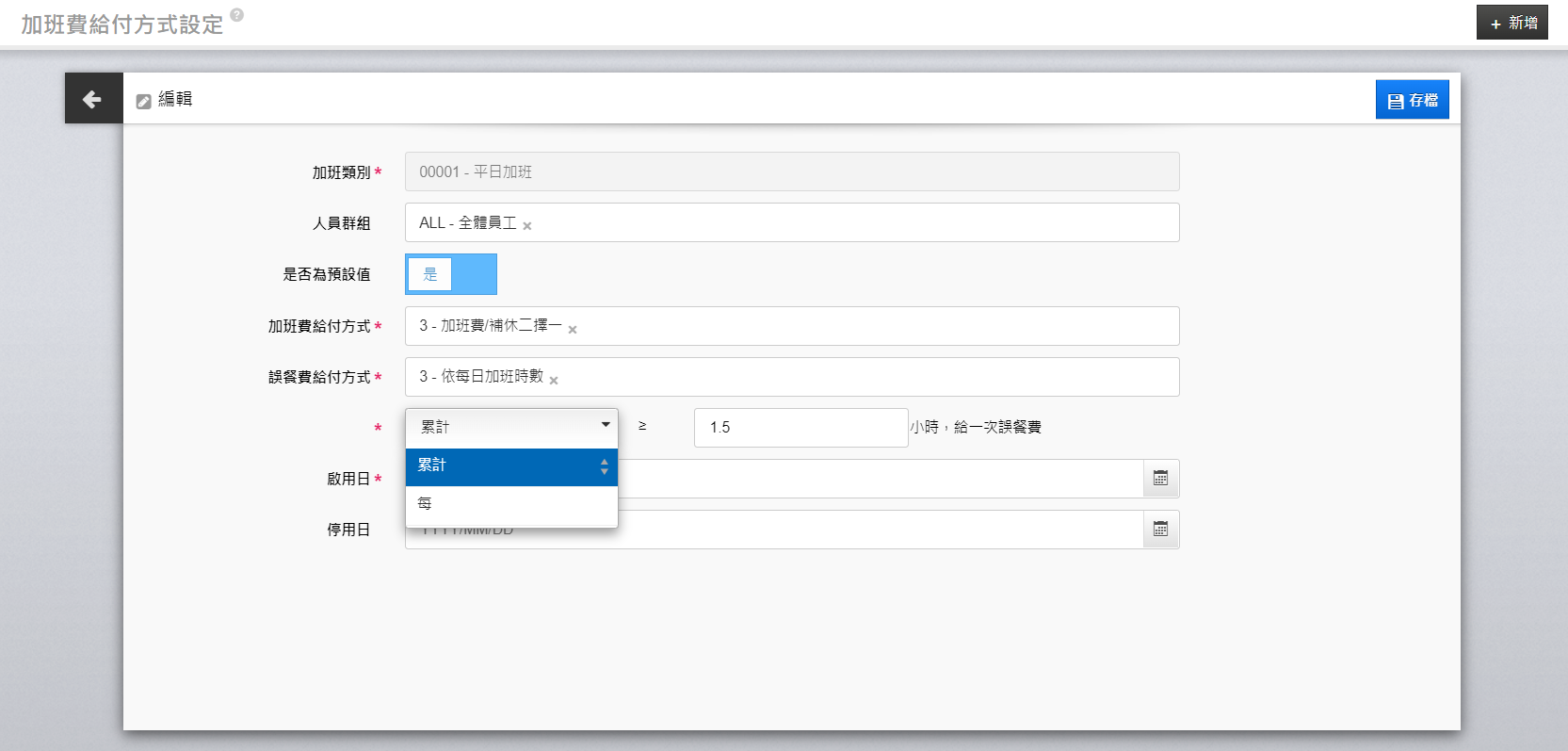Image resolution: width=1568 pixels, height=751 pixels.
Task: Click the back arrow button
Action: click(x=92, y=99)
